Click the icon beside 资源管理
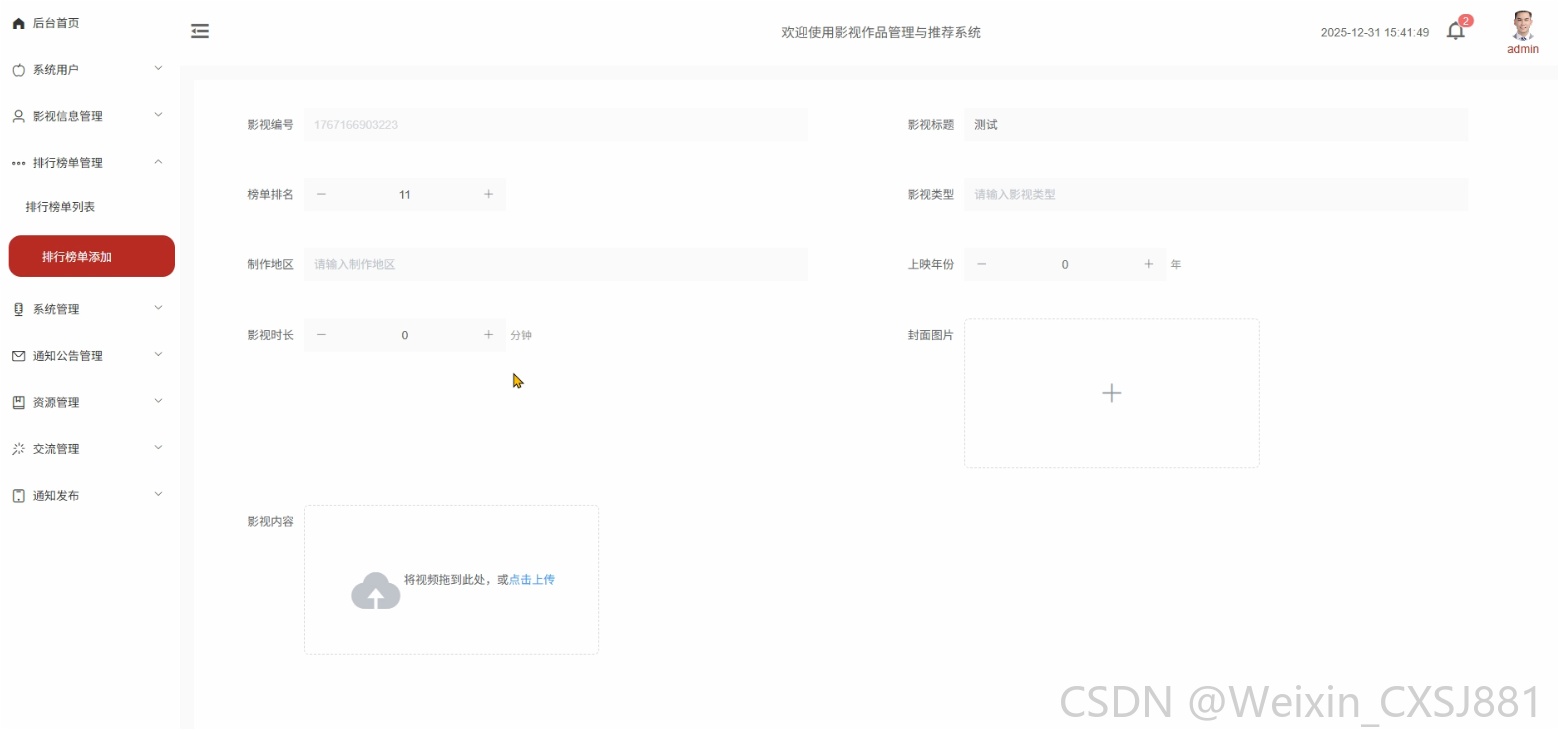Viewport: 1559px width, 730px height. point(18,403)
